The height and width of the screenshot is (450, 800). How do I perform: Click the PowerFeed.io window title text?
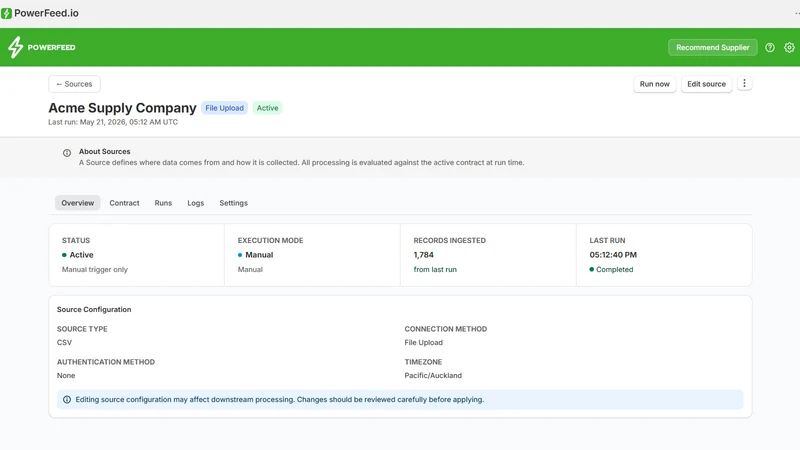pyautogui.click(x=46, y=13)
